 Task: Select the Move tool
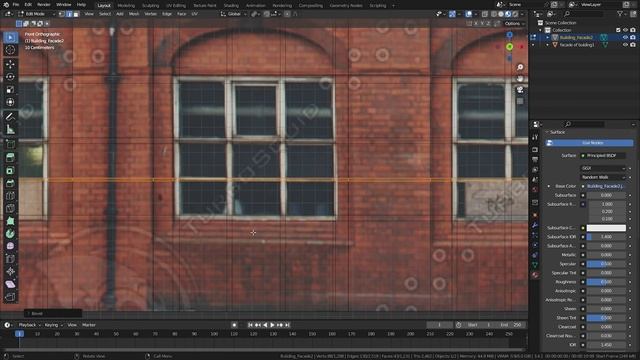tap(10, 64)
